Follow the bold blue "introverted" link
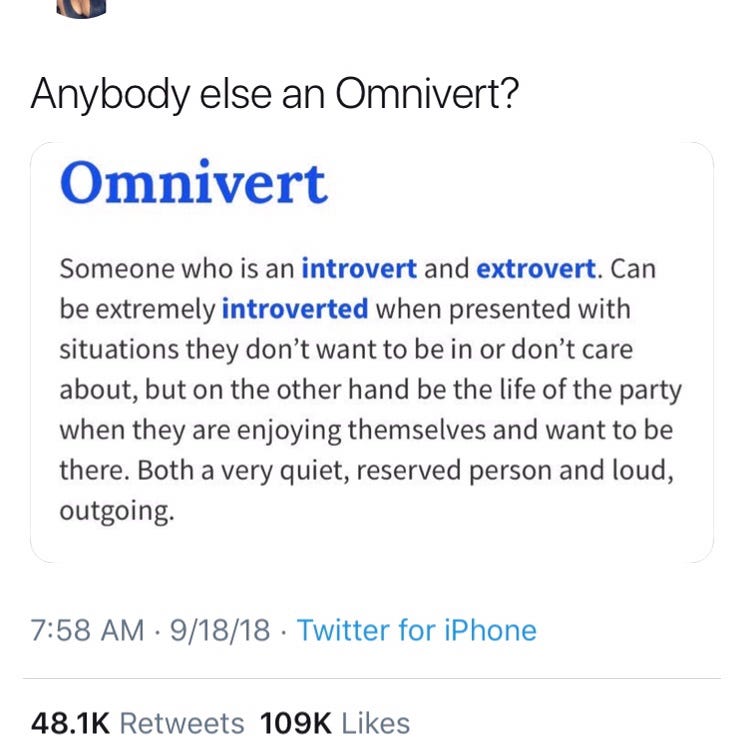746x756 pixels. 295,309
